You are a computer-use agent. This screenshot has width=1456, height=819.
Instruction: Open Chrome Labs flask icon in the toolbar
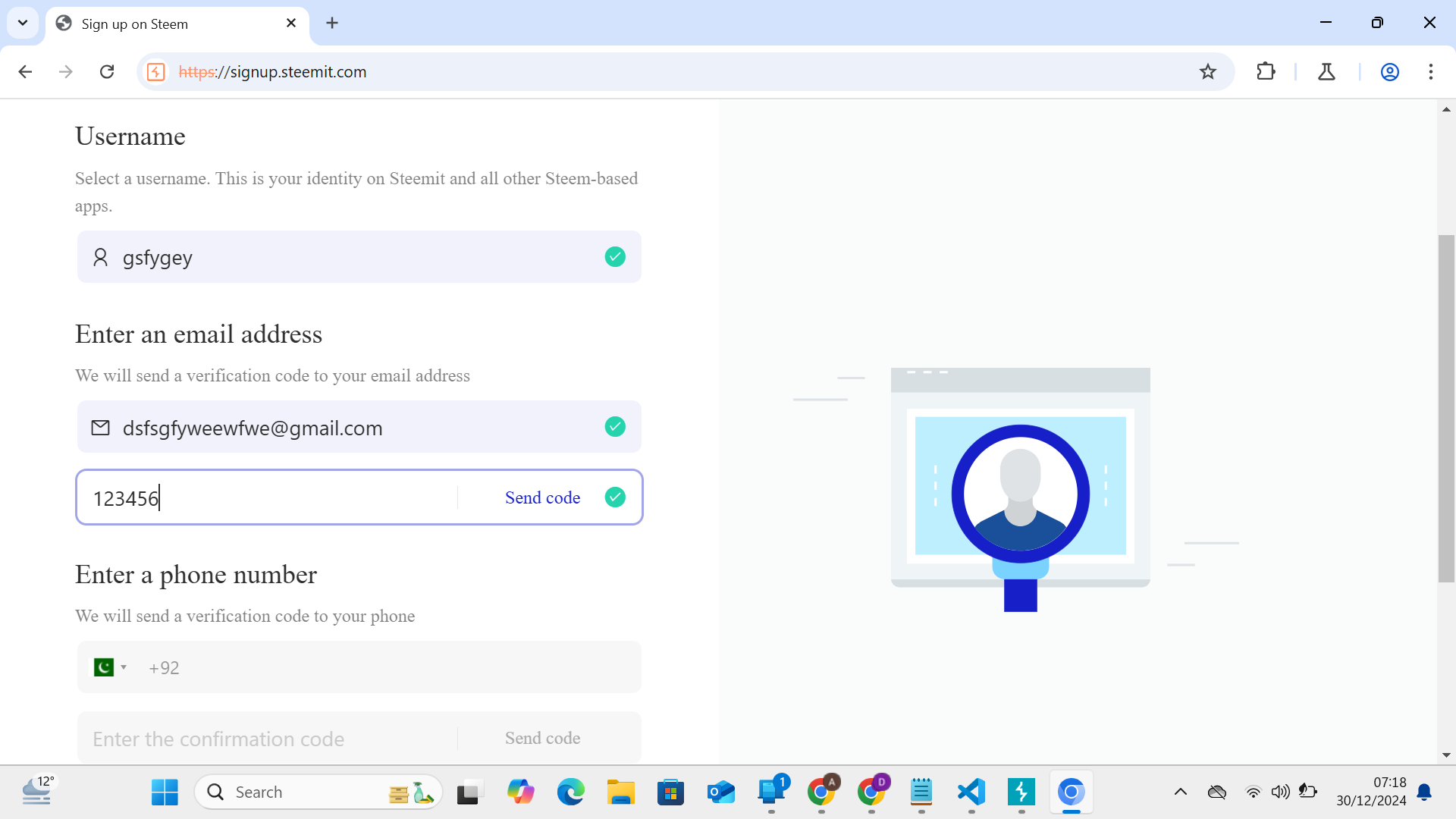1326,72
